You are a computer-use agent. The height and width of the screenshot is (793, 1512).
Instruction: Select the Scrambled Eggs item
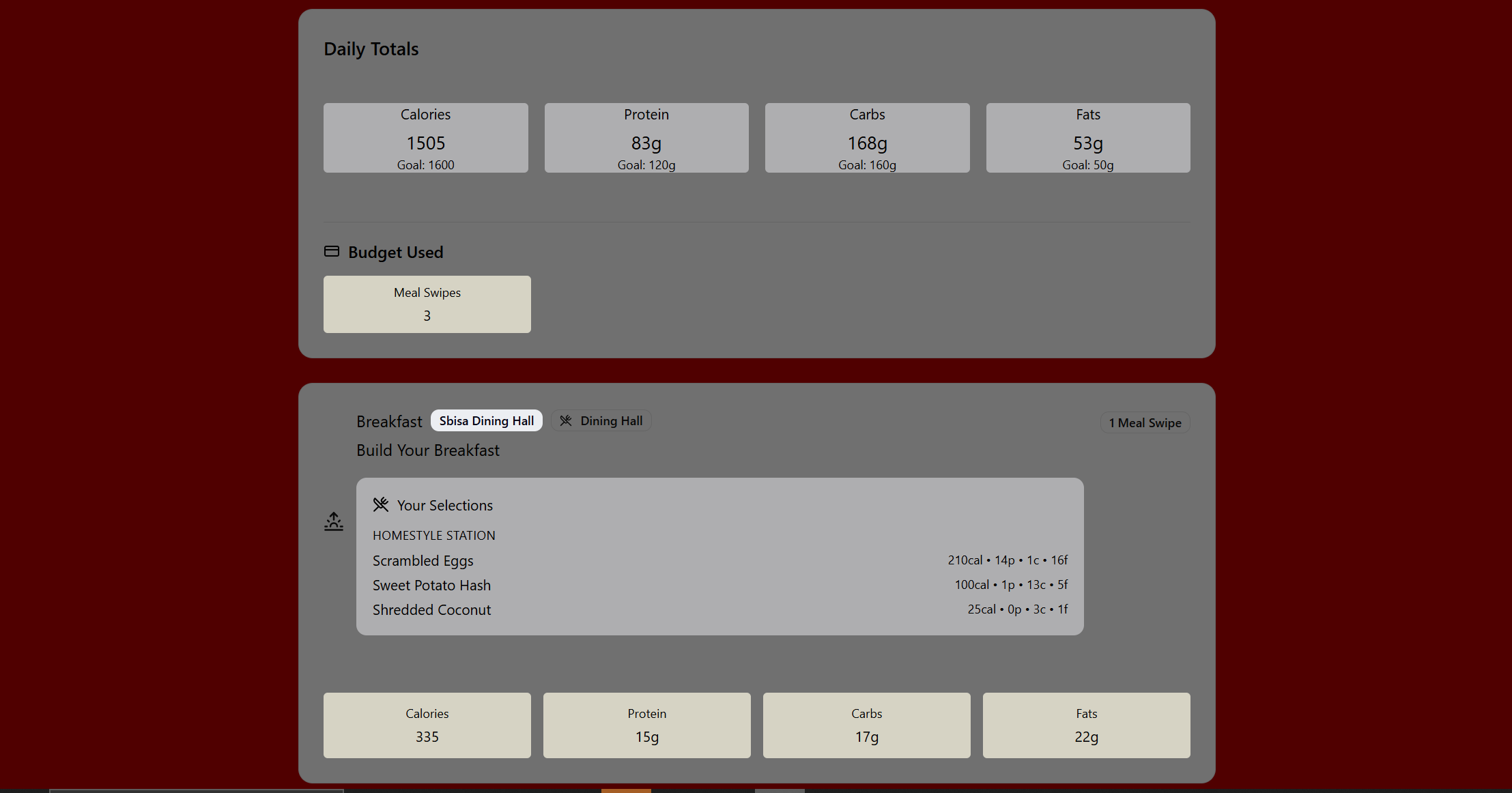point(423,561)
